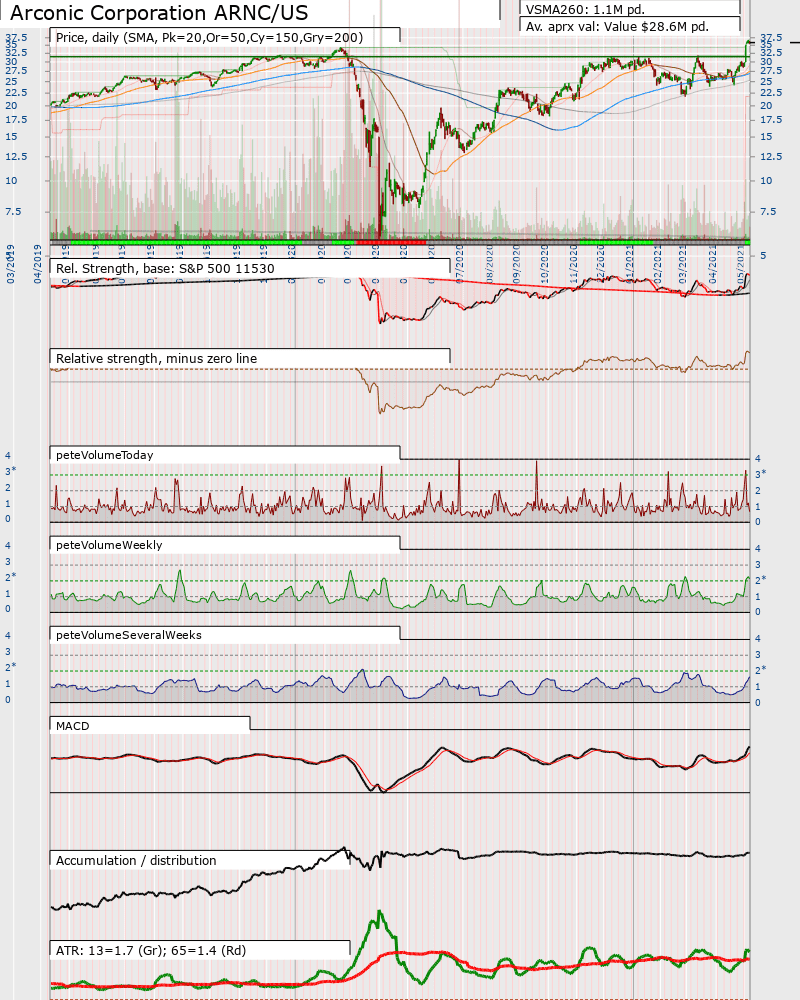
Task: Click the lowest trough of the MACD line
Action: 380,791
